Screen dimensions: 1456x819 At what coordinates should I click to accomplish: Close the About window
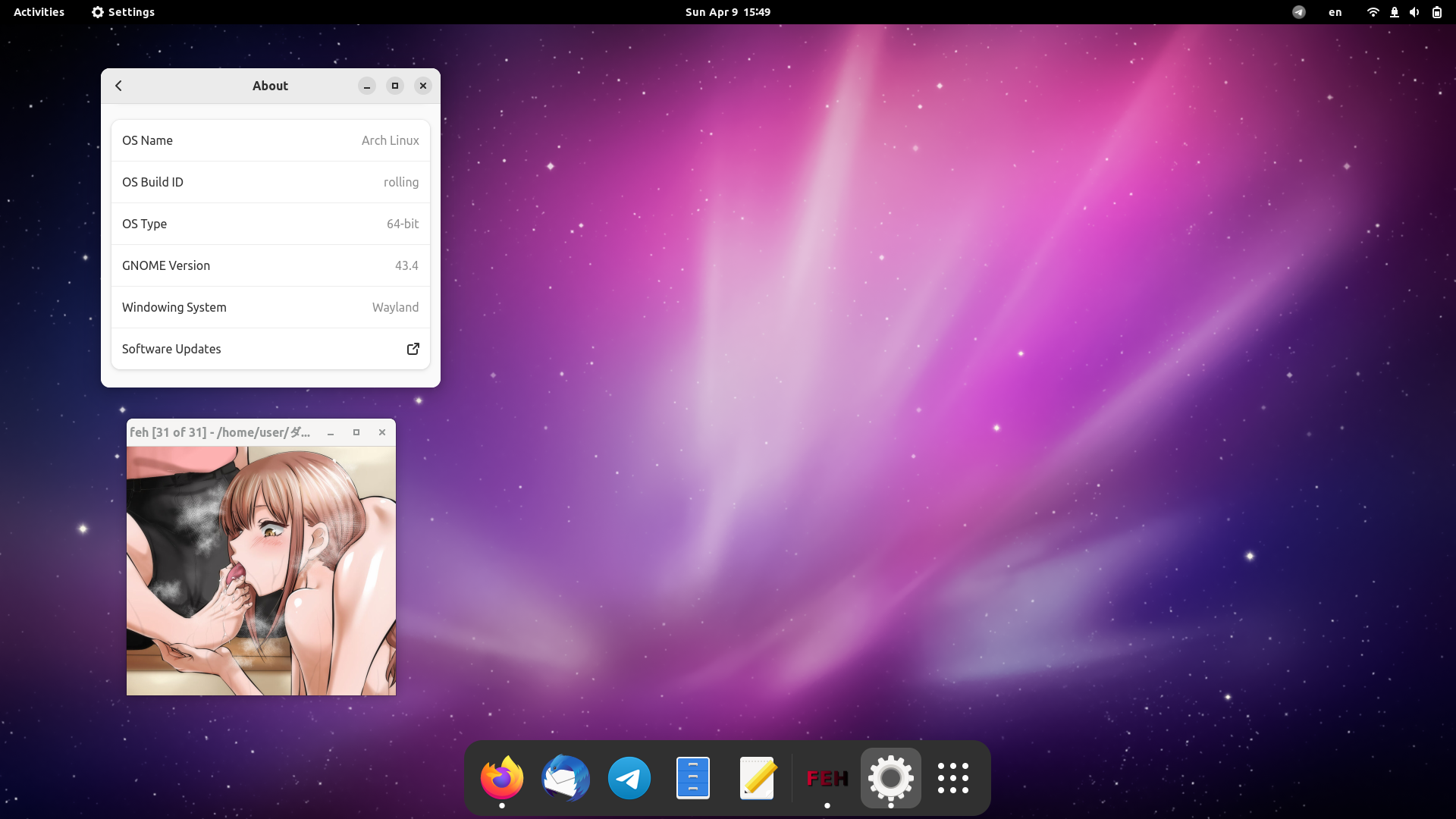pyautogui.click(x=423, y=86)
